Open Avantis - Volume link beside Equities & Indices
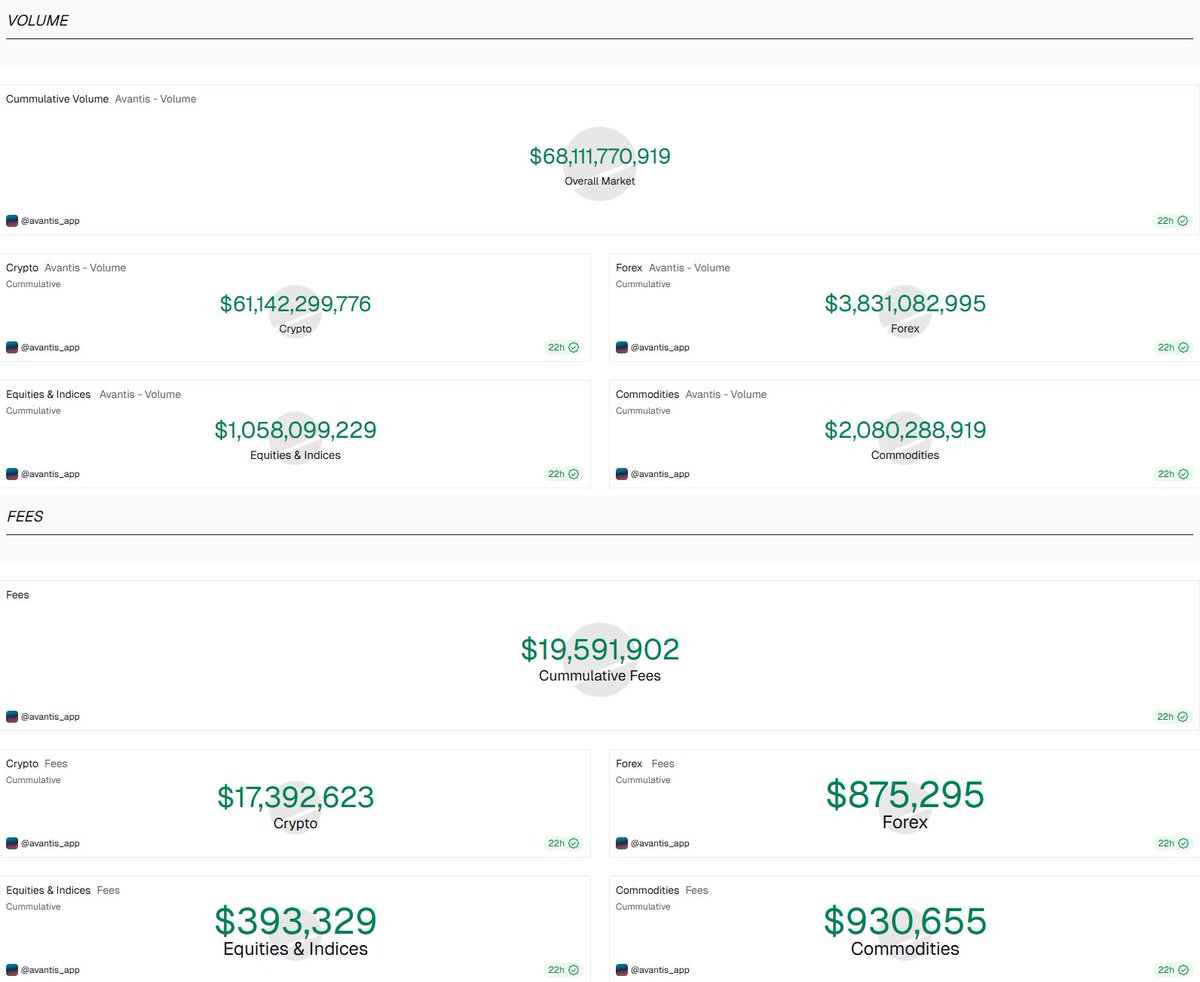This screenshot has width=1200, height=982. click(x=140, y=394)
